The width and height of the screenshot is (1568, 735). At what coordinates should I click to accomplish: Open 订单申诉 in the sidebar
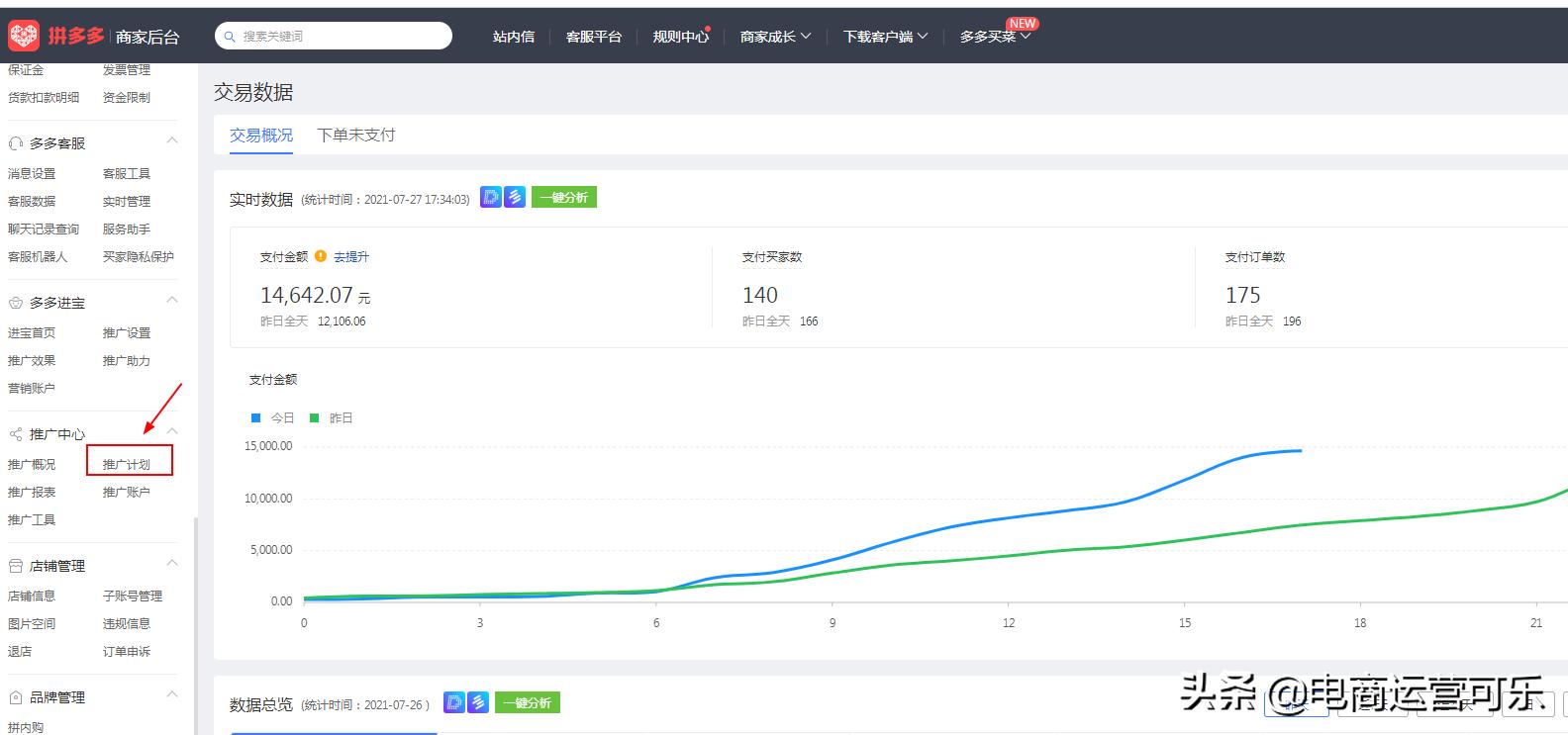pyautogui.click(x=127, y=651)
